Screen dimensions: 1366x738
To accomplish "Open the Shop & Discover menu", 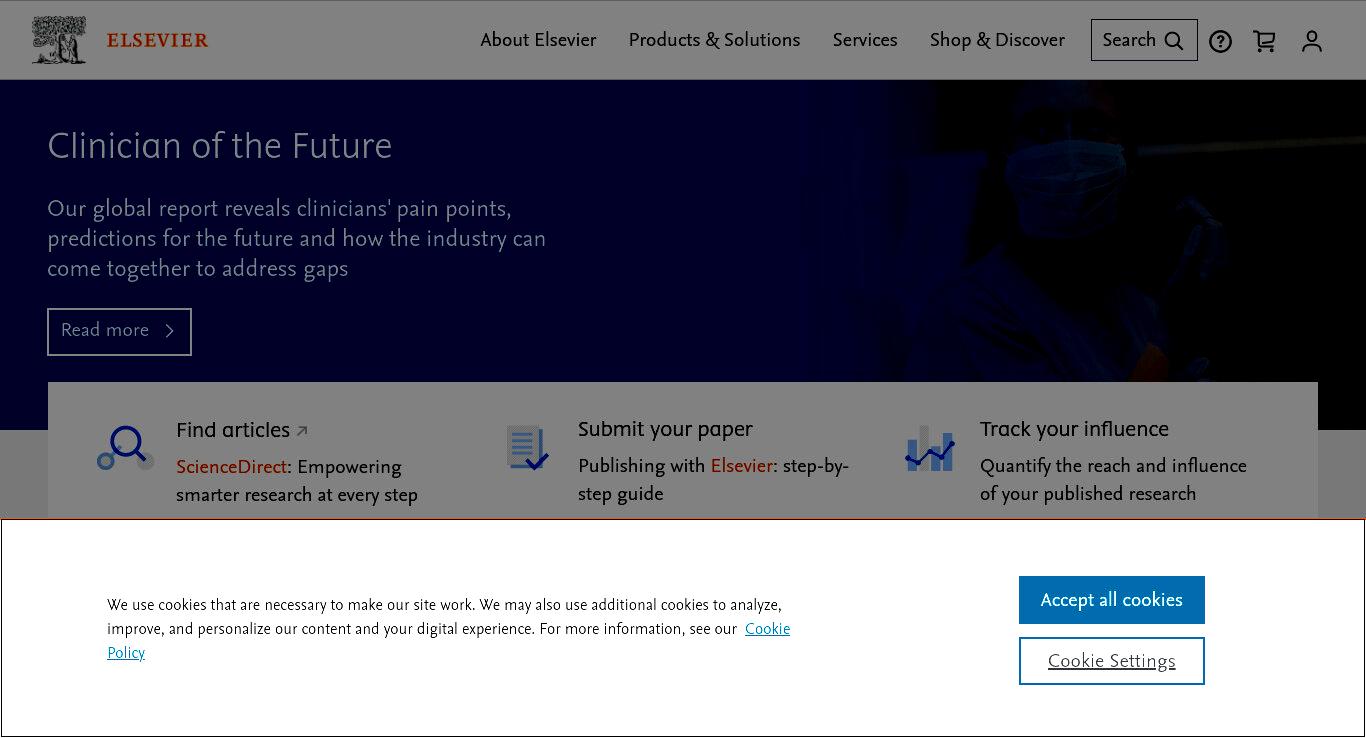I will (x=997, y=40).
